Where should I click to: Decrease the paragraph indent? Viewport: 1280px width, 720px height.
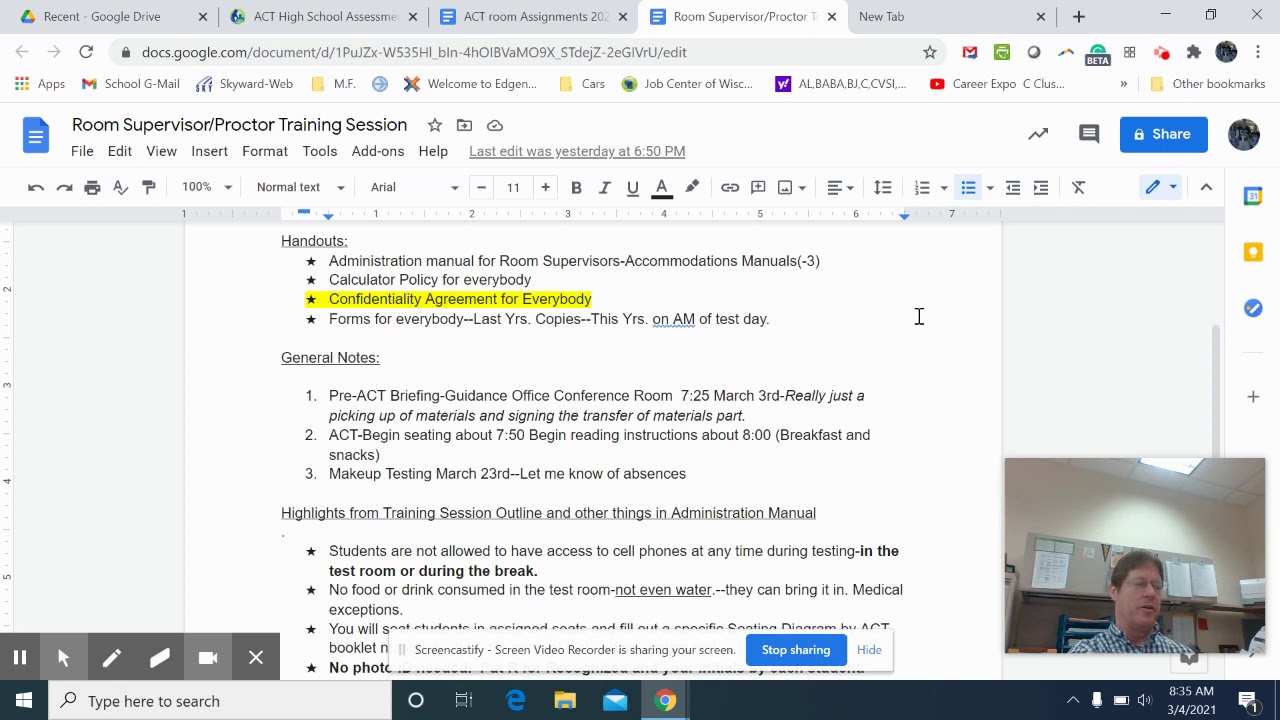coord(1013,187)
